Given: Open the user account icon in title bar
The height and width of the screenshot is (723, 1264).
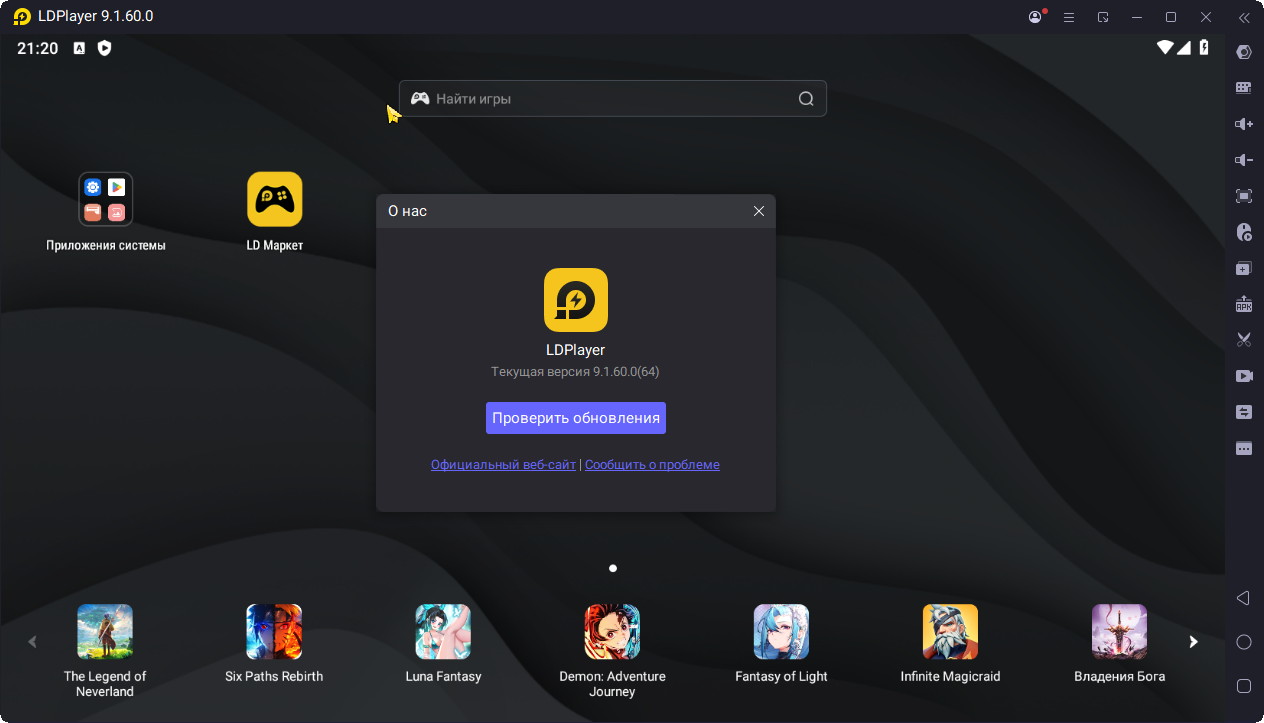Looking at the screenshot, I should point(1036,17).
